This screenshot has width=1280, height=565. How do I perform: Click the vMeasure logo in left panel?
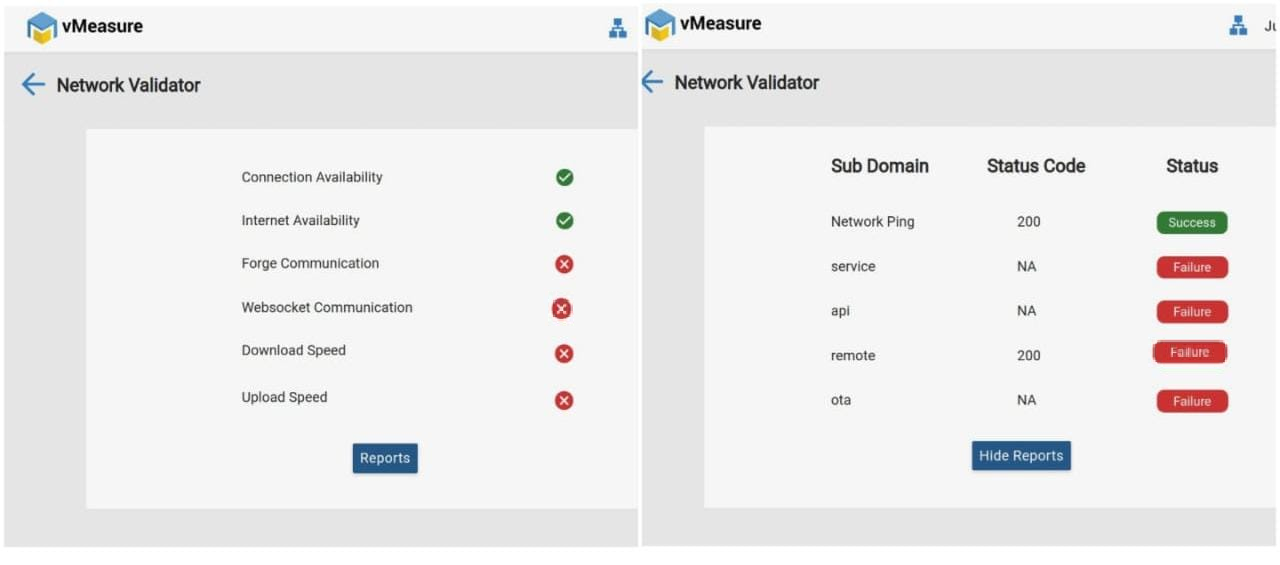(x=42, y=28)
